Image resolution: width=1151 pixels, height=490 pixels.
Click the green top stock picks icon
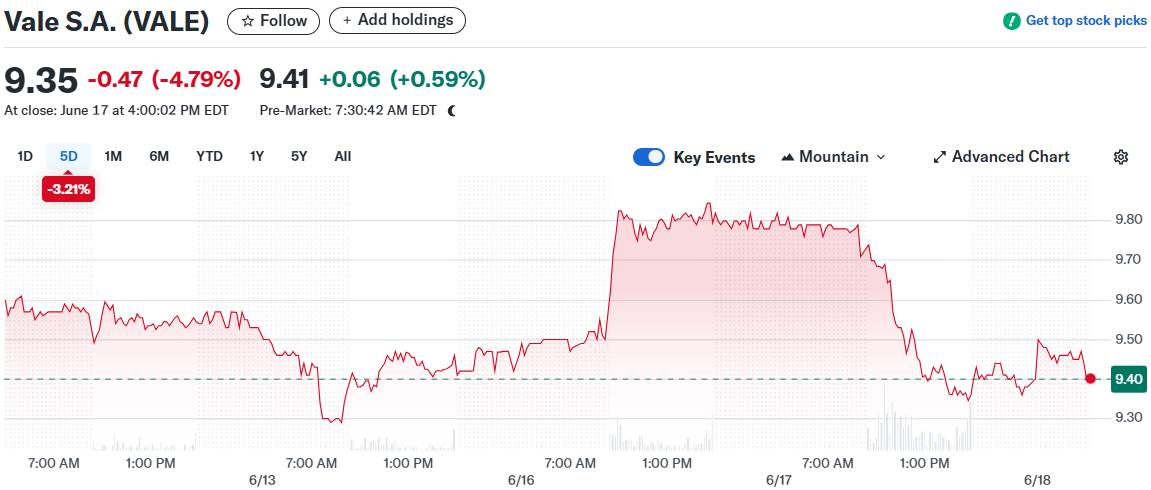click(1012, 21)
